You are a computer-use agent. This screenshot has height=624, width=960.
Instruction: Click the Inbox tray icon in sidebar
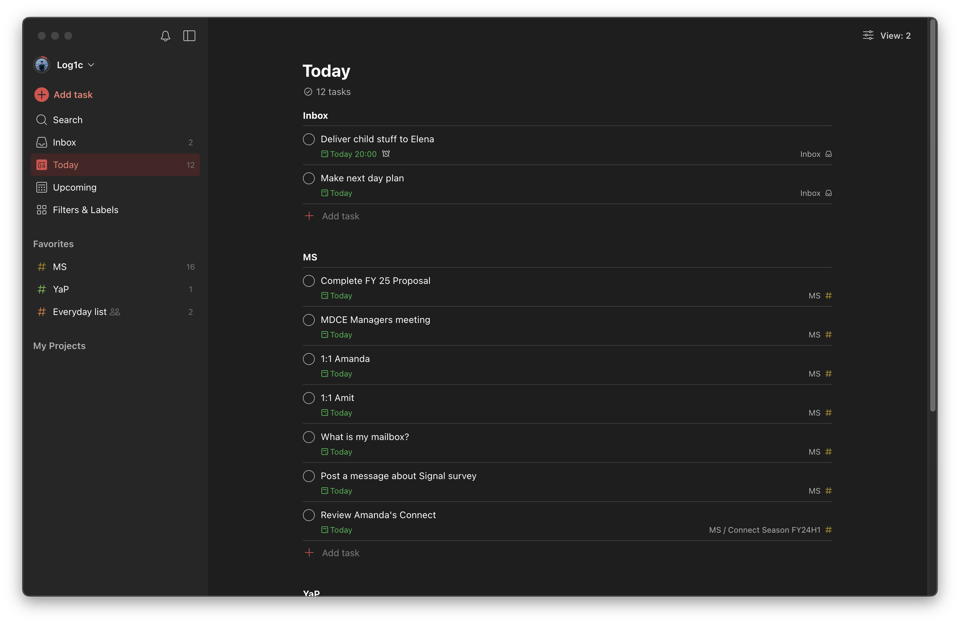(42, 143)
